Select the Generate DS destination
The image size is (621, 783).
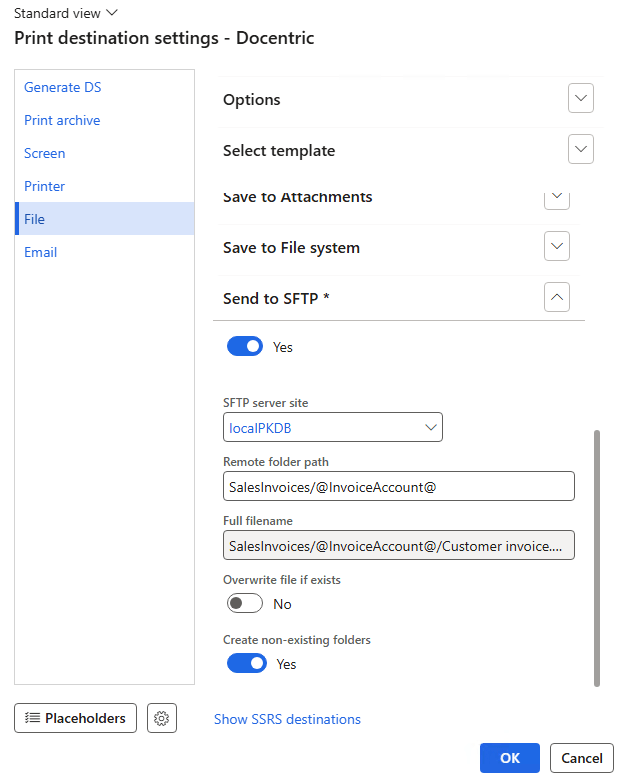point(63,87)
